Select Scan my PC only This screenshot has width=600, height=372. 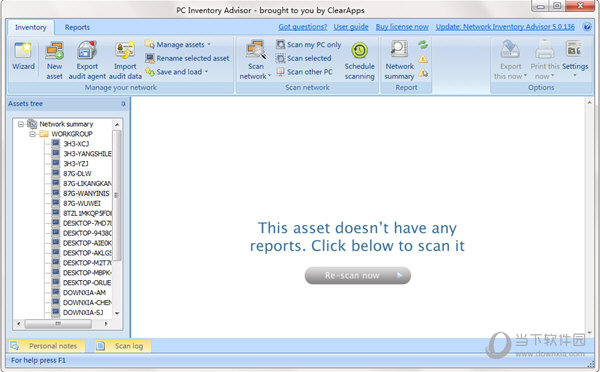point(308,45)
